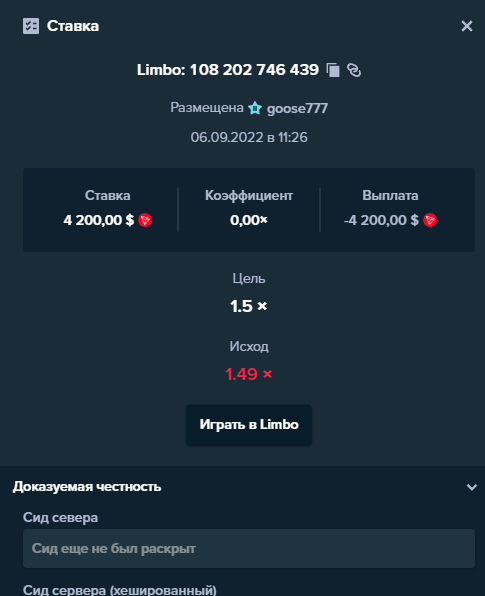This screenshot has width=485, height=596.
Task: Click the Tron coin icon beside payout amount
Action: click(430, 220)
